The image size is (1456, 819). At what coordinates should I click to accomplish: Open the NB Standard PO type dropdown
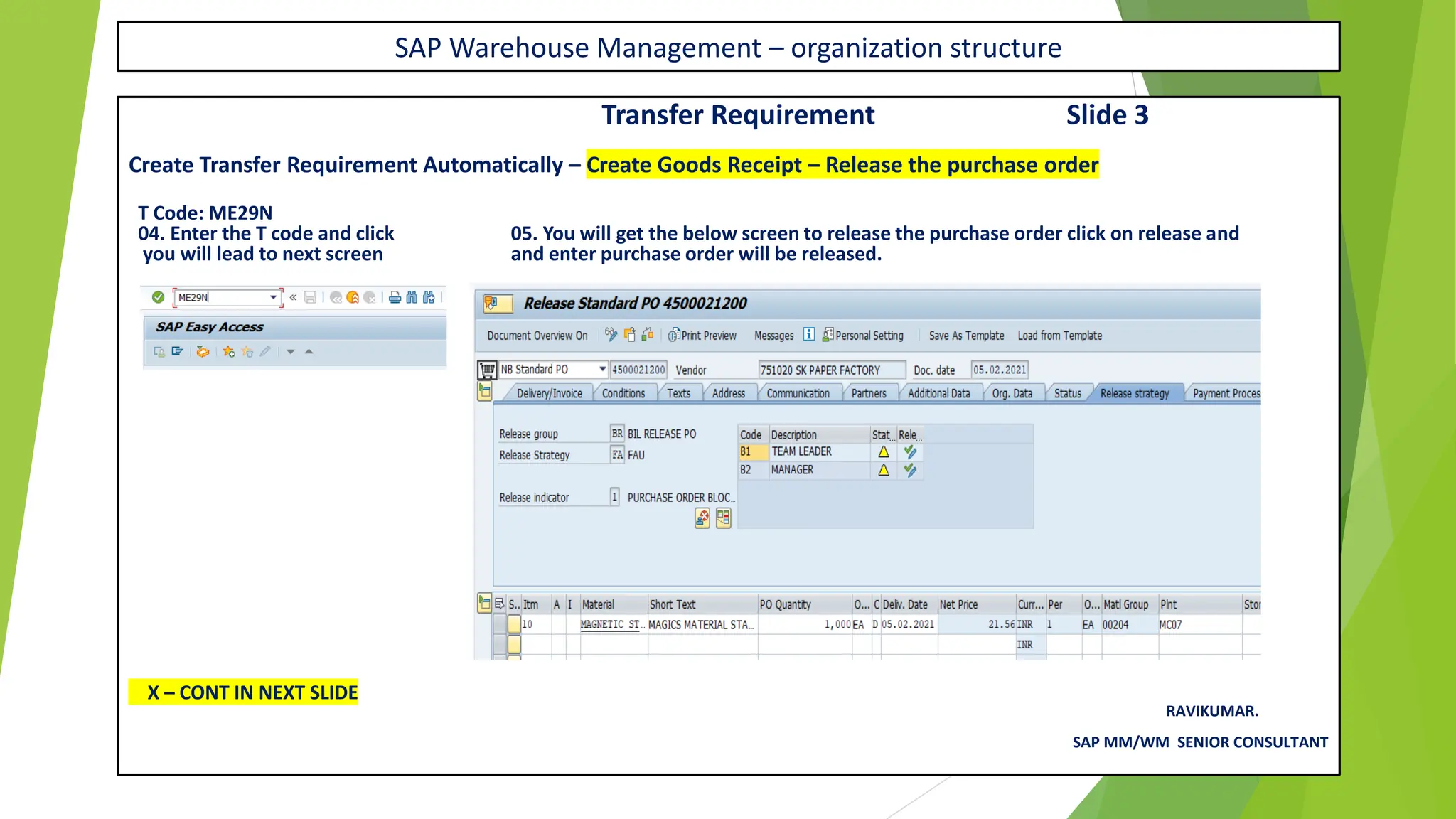point(602,369)
